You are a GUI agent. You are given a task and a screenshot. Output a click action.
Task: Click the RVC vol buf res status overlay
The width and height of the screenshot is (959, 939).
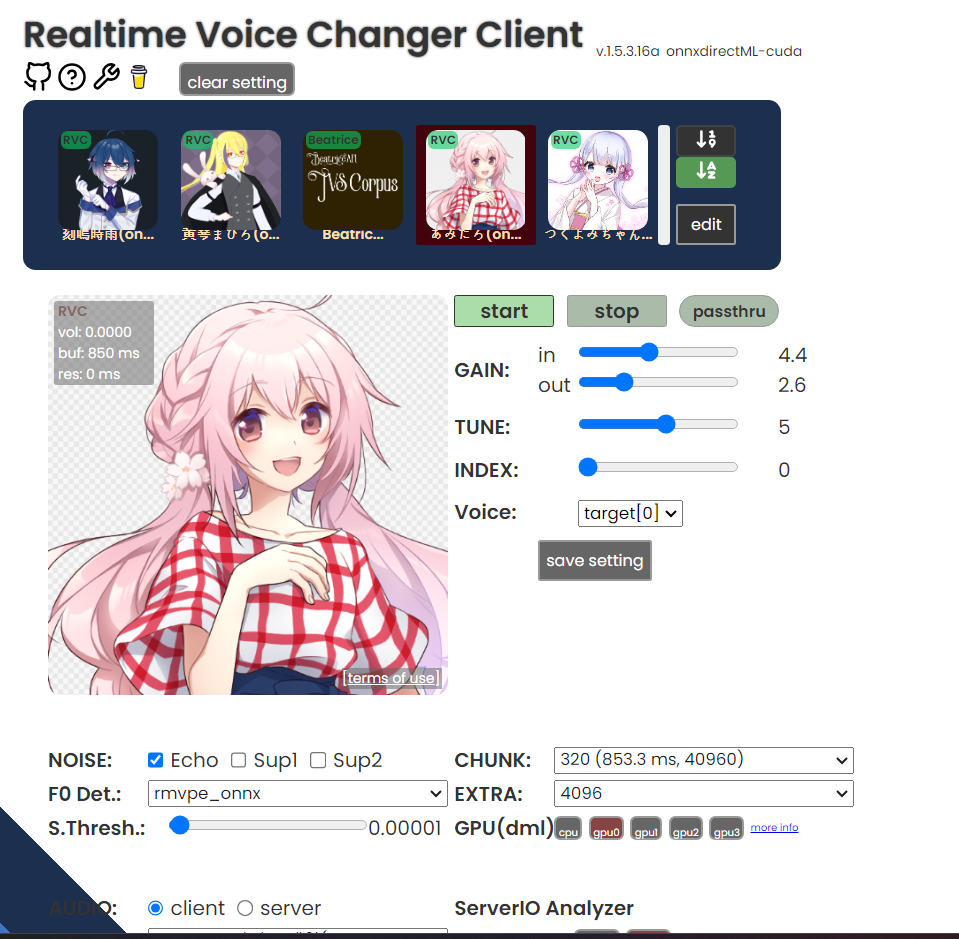tap(103, 343)
